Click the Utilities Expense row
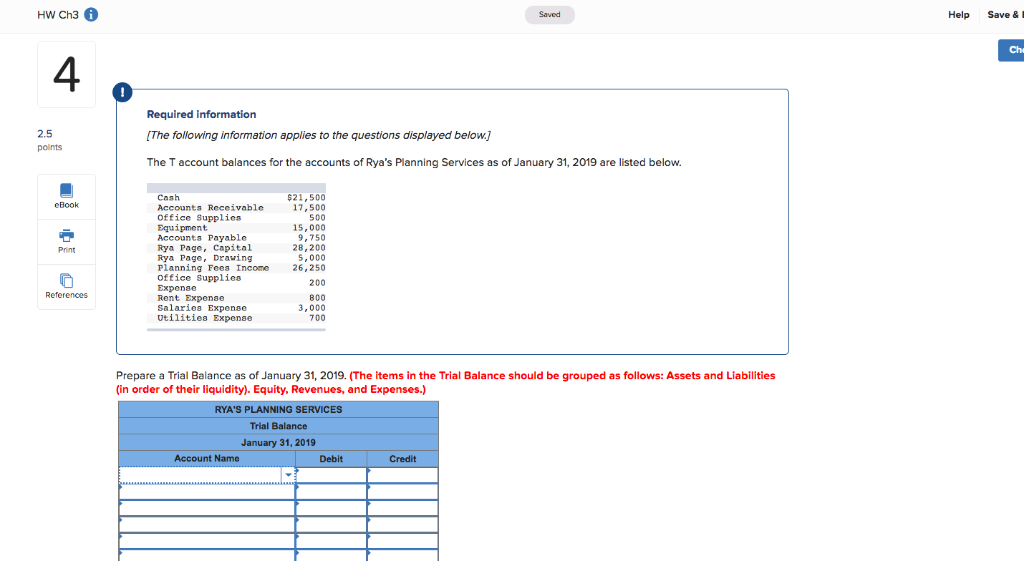 point(236,318)
